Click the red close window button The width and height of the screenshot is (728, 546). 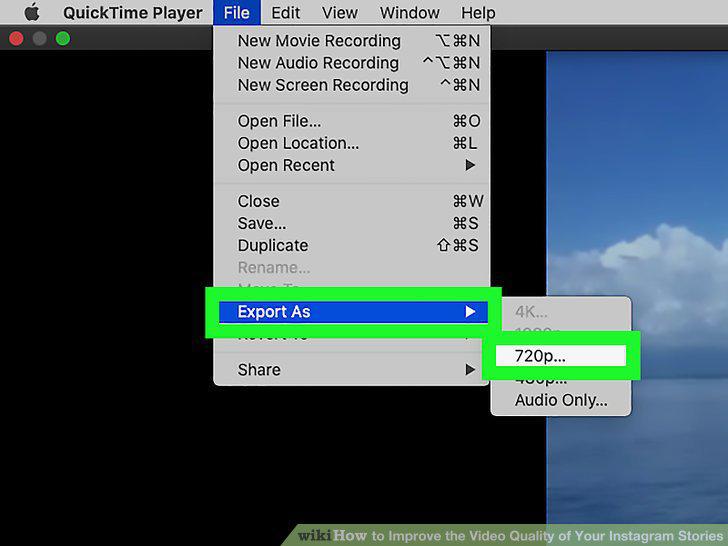click(x=16, y=39)
